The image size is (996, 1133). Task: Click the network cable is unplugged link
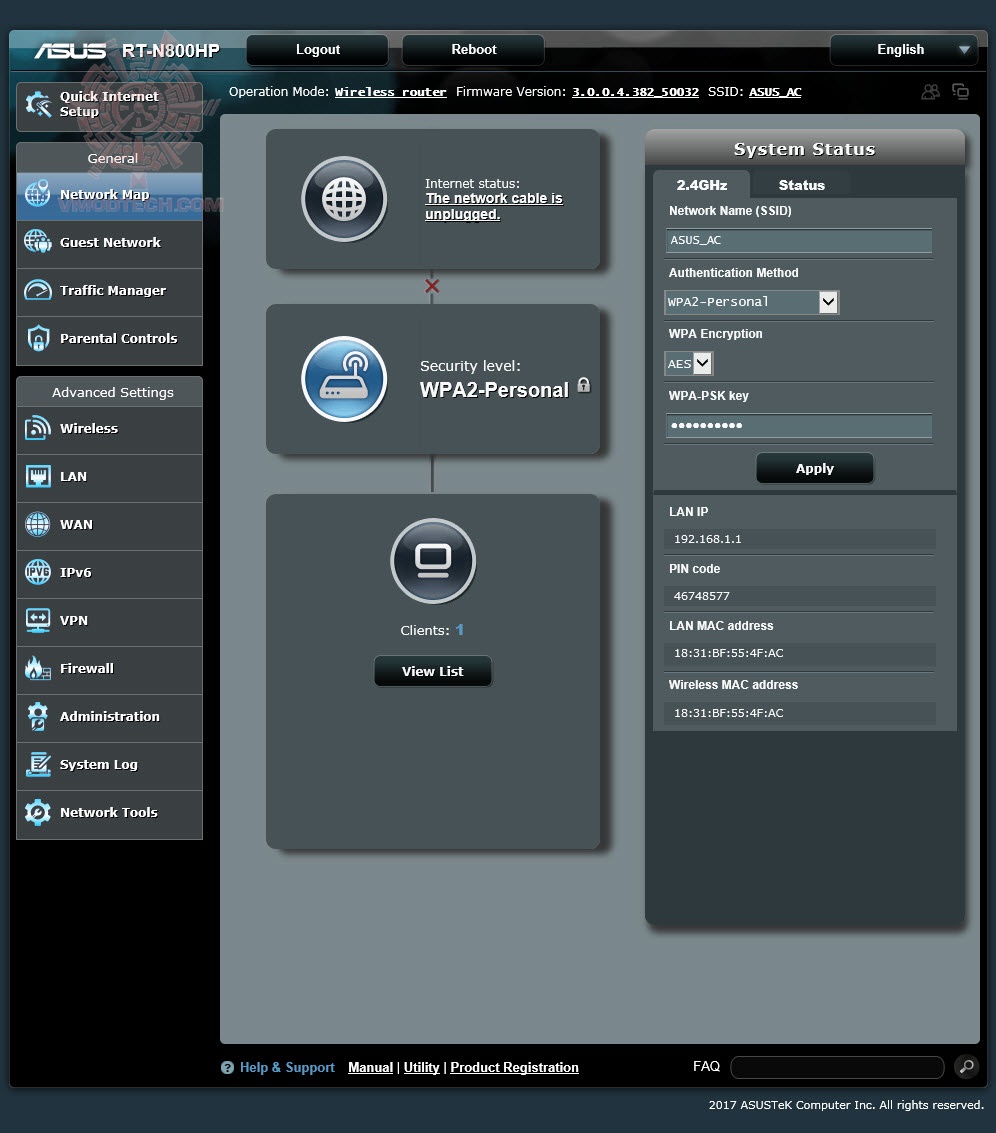(494, 206)
